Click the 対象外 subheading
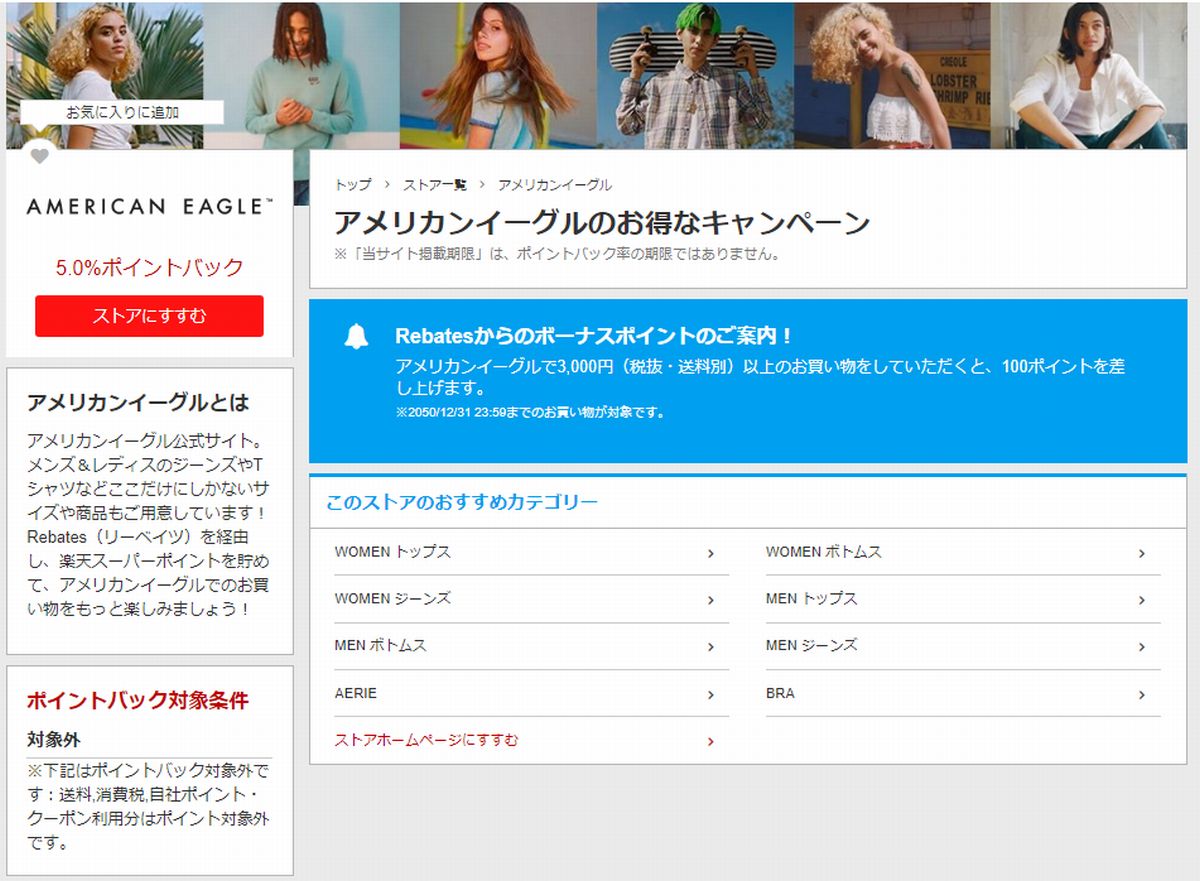The height and width of the screenshot is (881, 1200). [x=53, y=740]
